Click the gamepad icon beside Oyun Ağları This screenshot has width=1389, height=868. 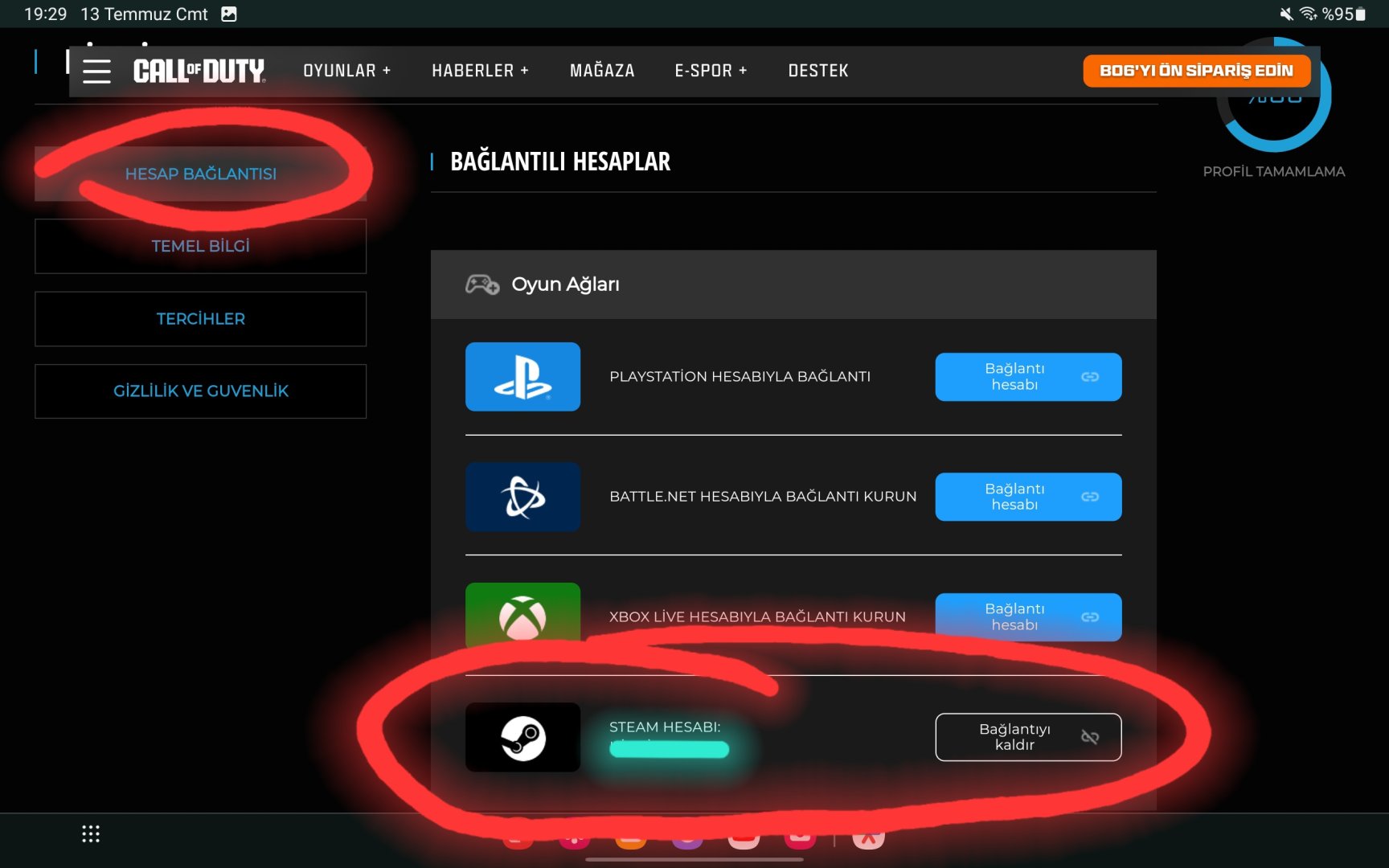point(482,285)
